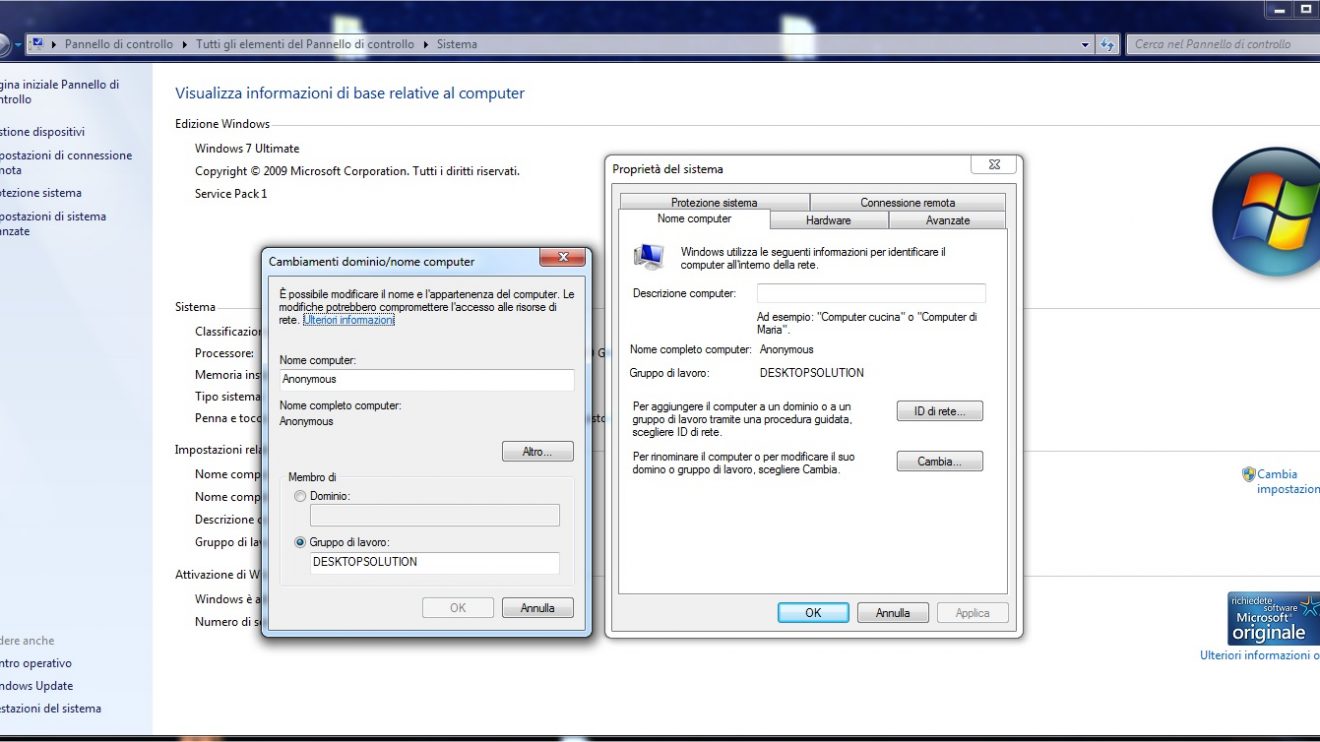Click the "Visualizza informazioni di base" heading

coord(350,93)
